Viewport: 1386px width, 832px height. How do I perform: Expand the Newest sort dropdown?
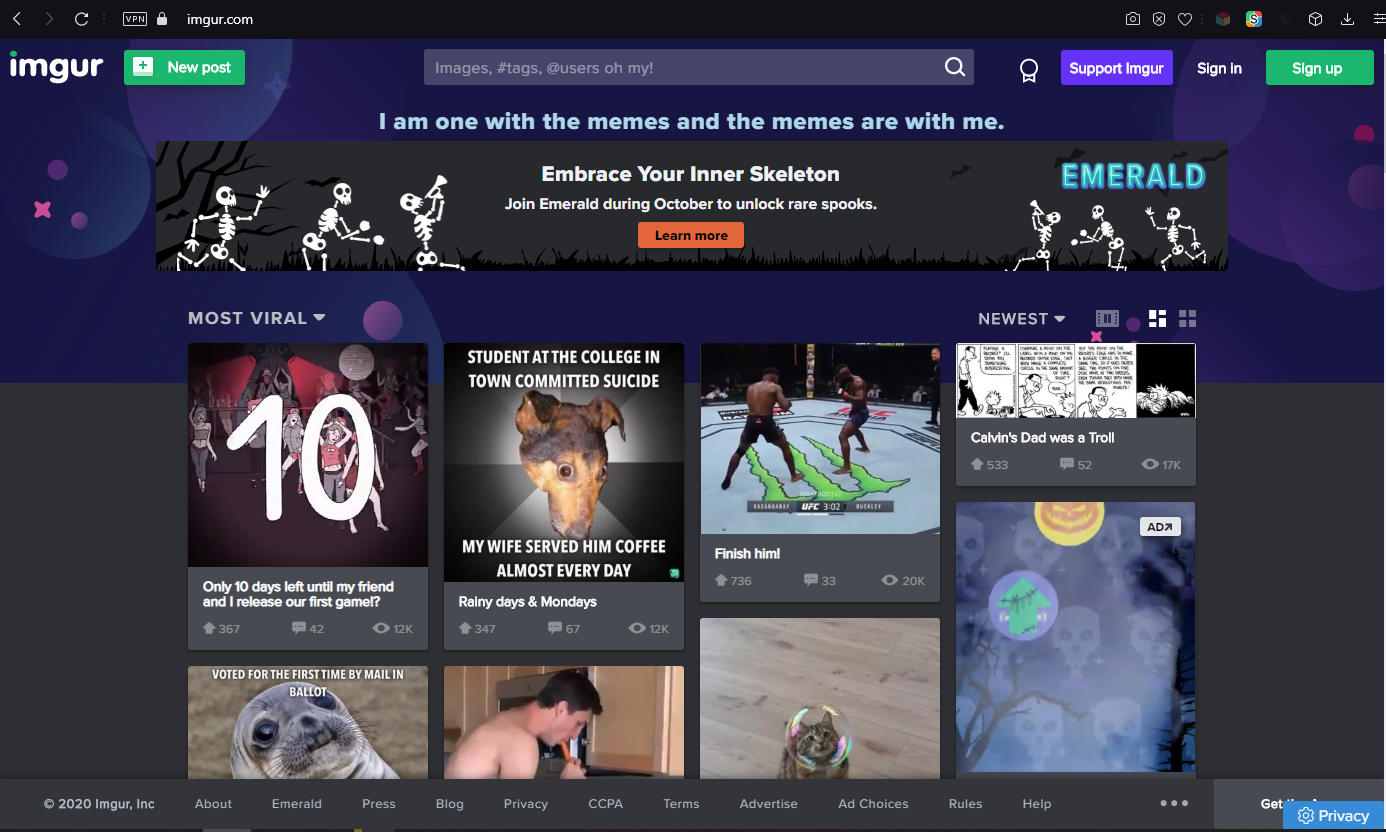[1021, 318]
